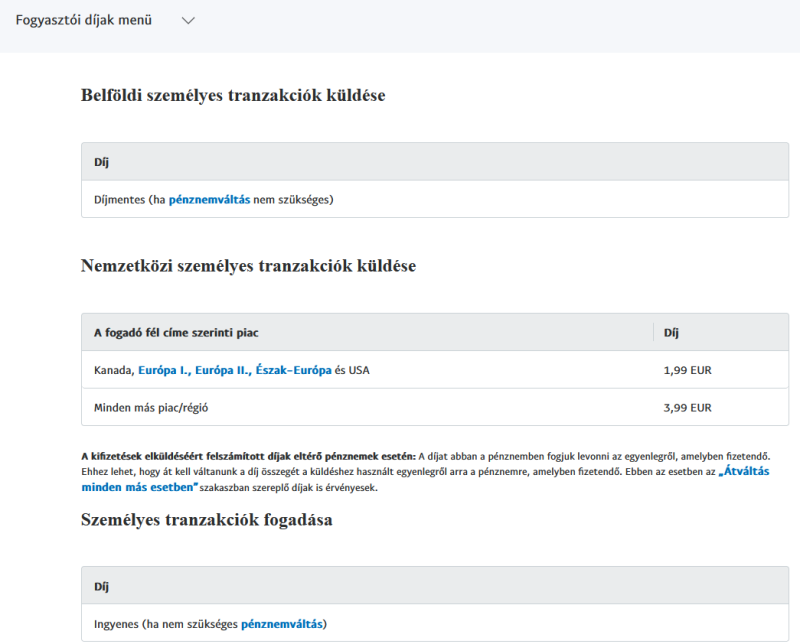Open the Európa I. link
The image size is (800, 644).
[165, 370]
